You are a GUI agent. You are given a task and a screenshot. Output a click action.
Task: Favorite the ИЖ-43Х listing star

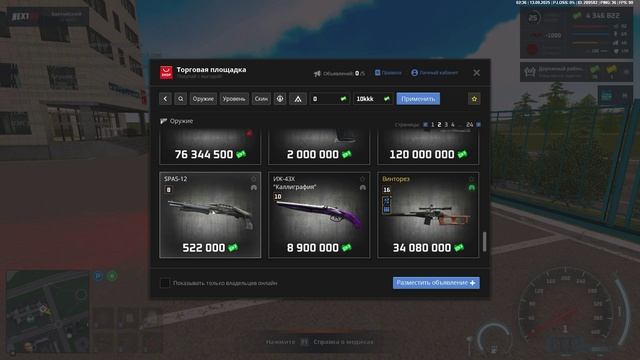tap(362, 179)
